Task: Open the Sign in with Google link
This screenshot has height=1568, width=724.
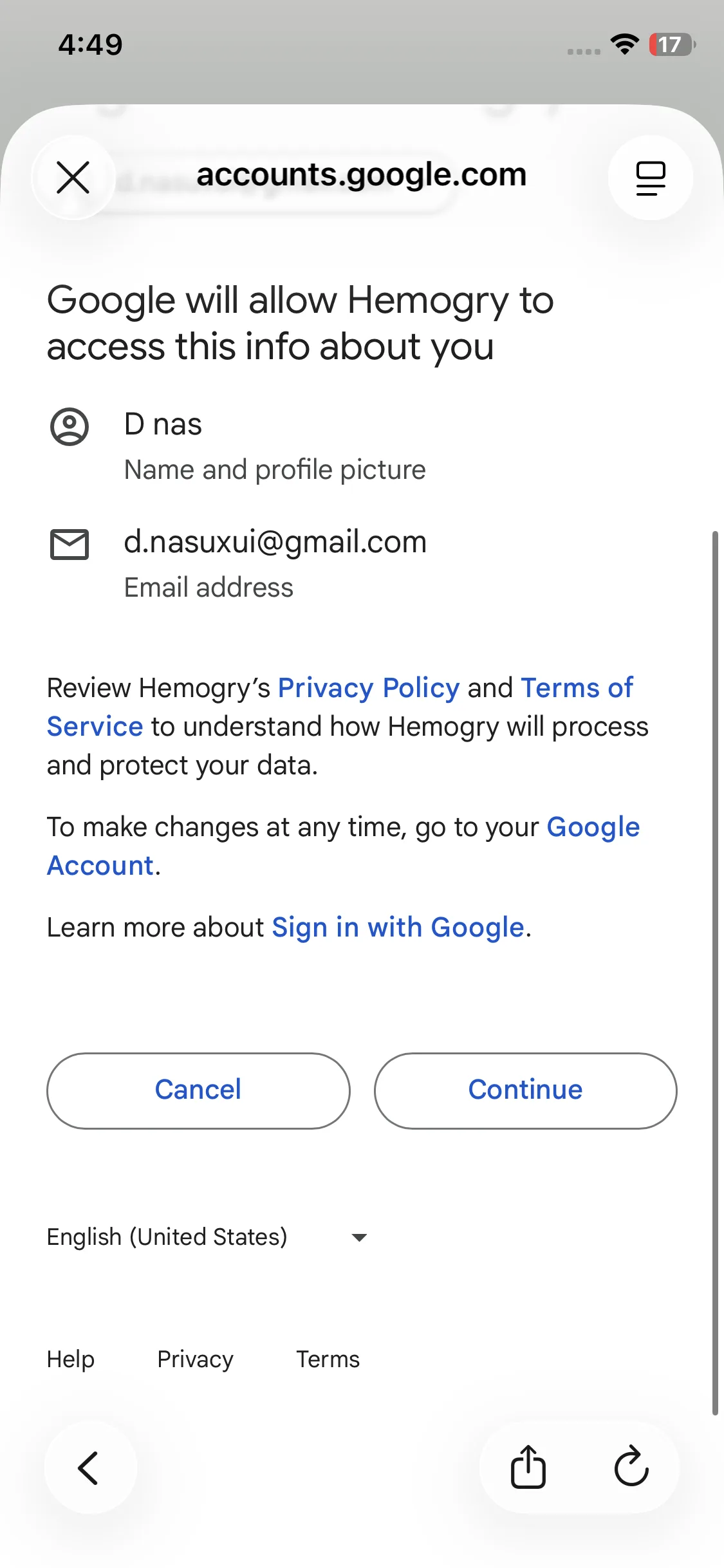Action: pyautogui.click(x=398, y=928)
